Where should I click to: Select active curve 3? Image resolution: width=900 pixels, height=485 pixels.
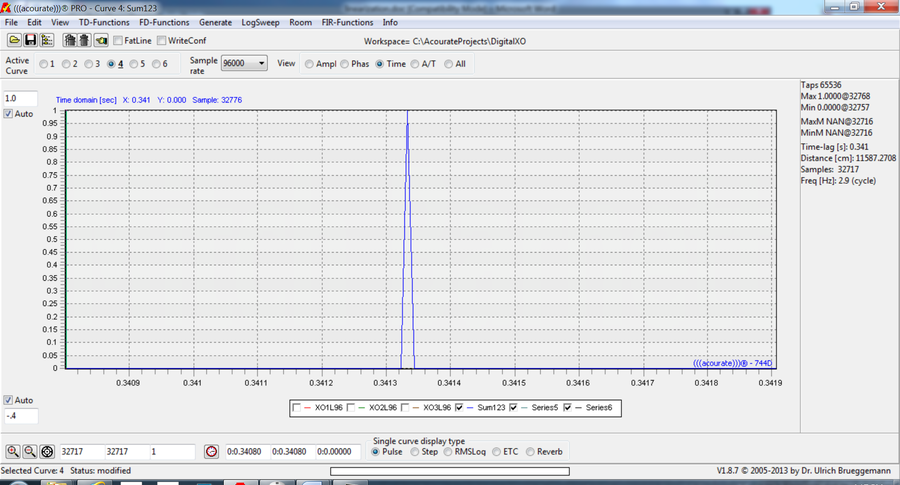click(88, 64)
